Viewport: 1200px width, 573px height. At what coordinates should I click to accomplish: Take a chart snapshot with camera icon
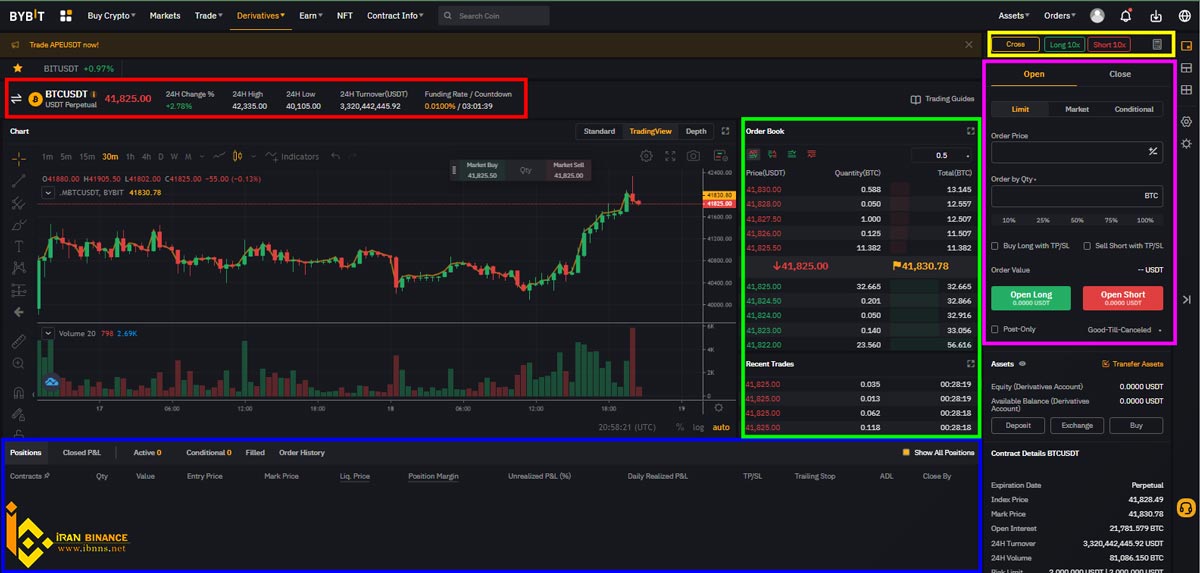pos(693,156)
